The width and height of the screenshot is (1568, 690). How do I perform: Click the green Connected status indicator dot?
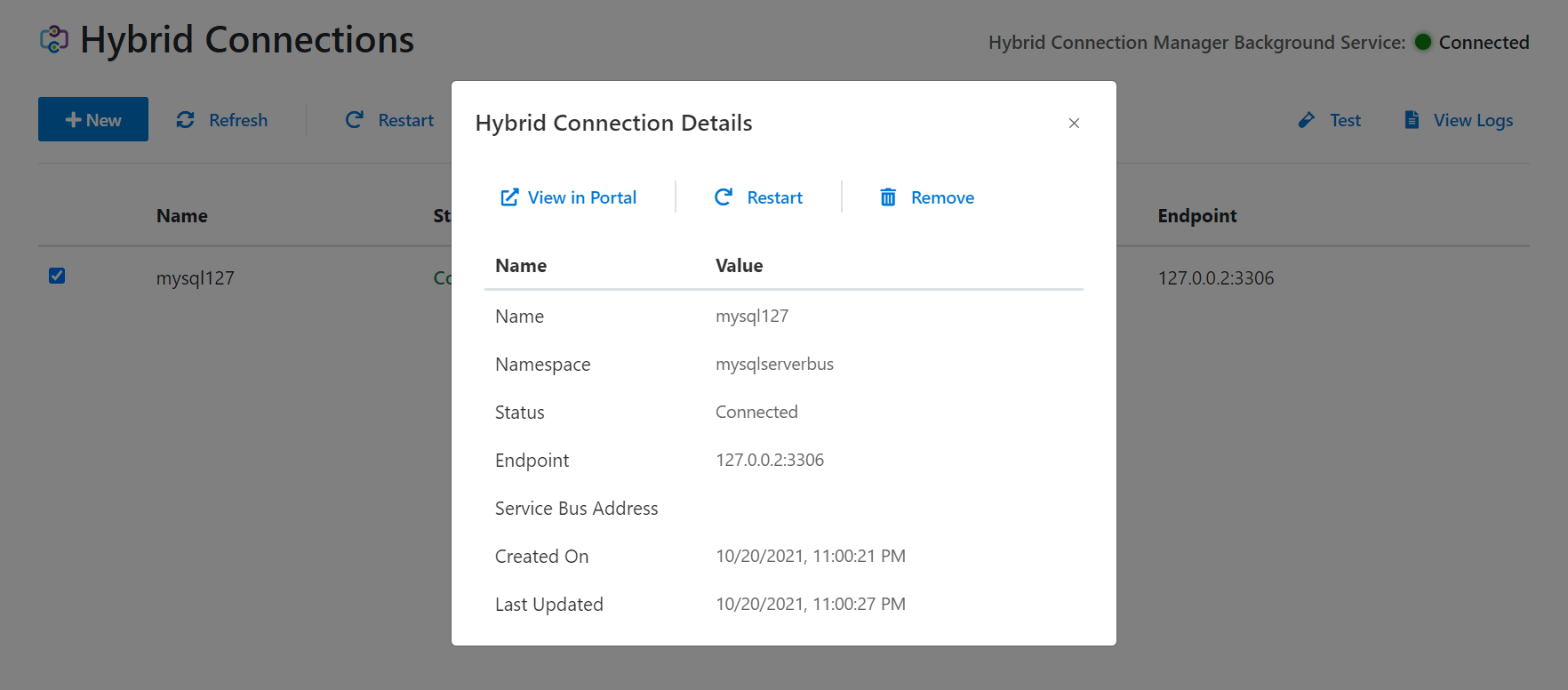click(x=1422, y=42)
